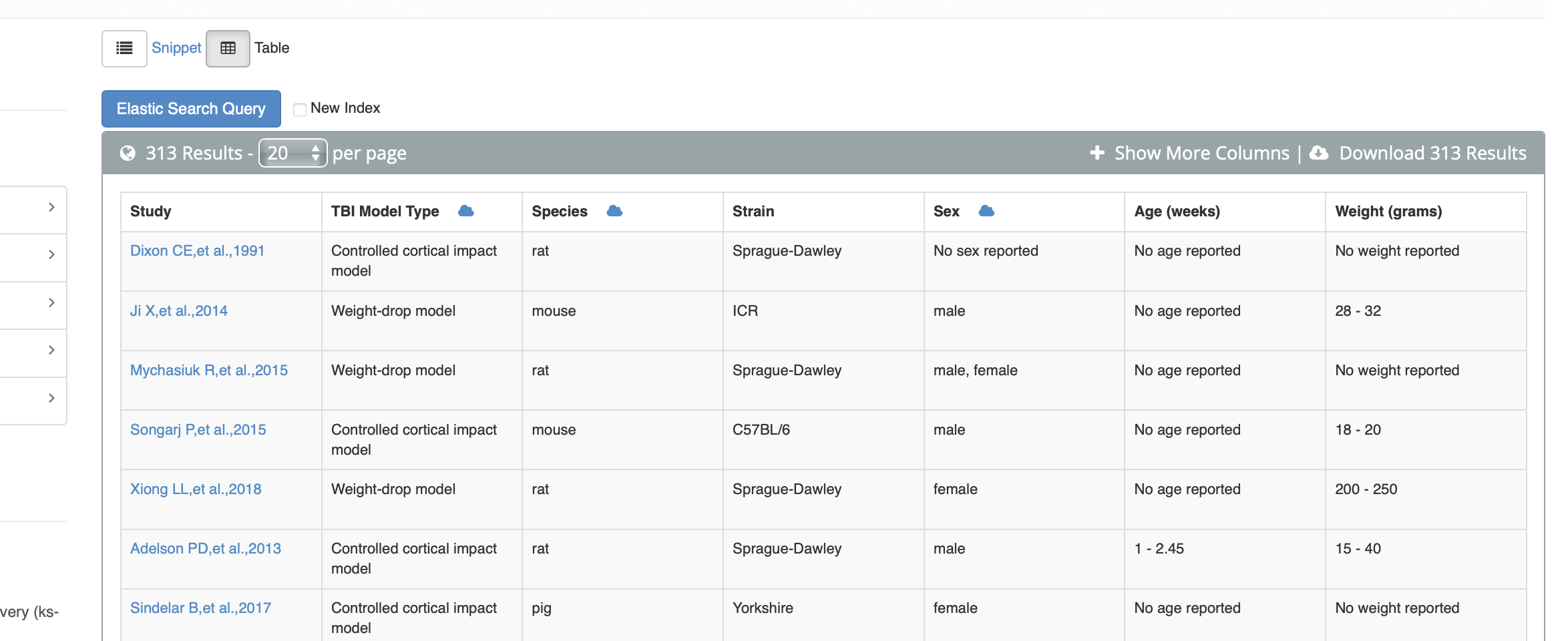Switch to Snippet list view icon
The height and width of the screenshot is (641, 1568).
[x=124, y=48]
